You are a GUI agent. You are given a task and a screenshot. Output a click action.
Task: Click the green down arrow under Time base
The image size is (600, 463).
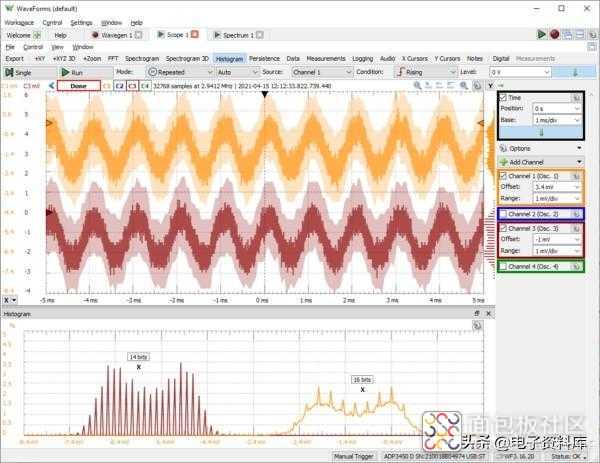(x=541, y=132)
